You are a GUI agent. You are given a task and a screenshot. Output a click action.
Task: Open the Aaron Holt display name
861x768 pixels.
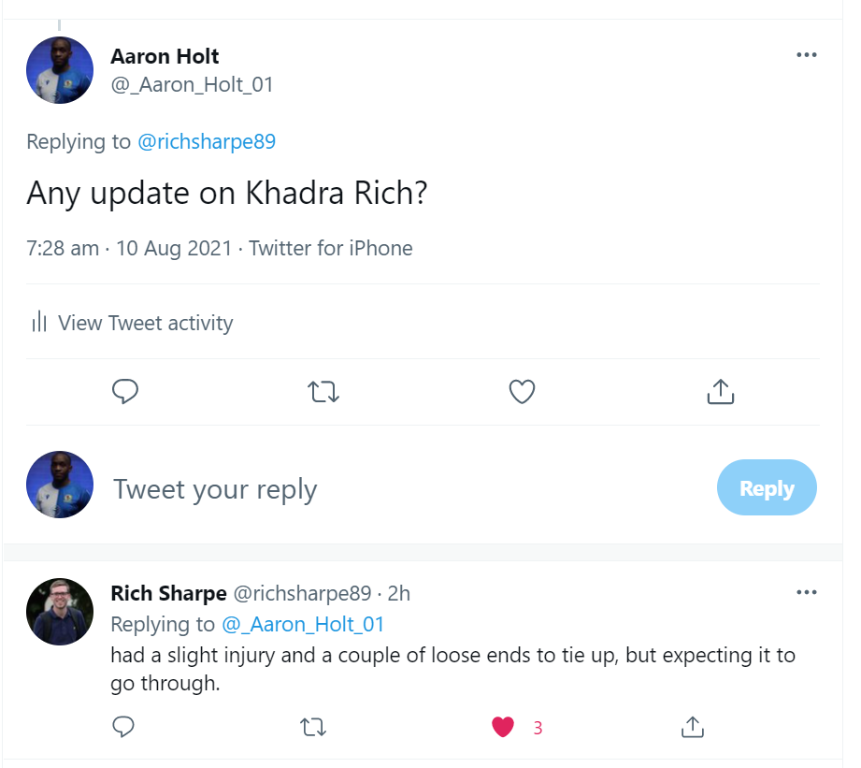[165, 56]
